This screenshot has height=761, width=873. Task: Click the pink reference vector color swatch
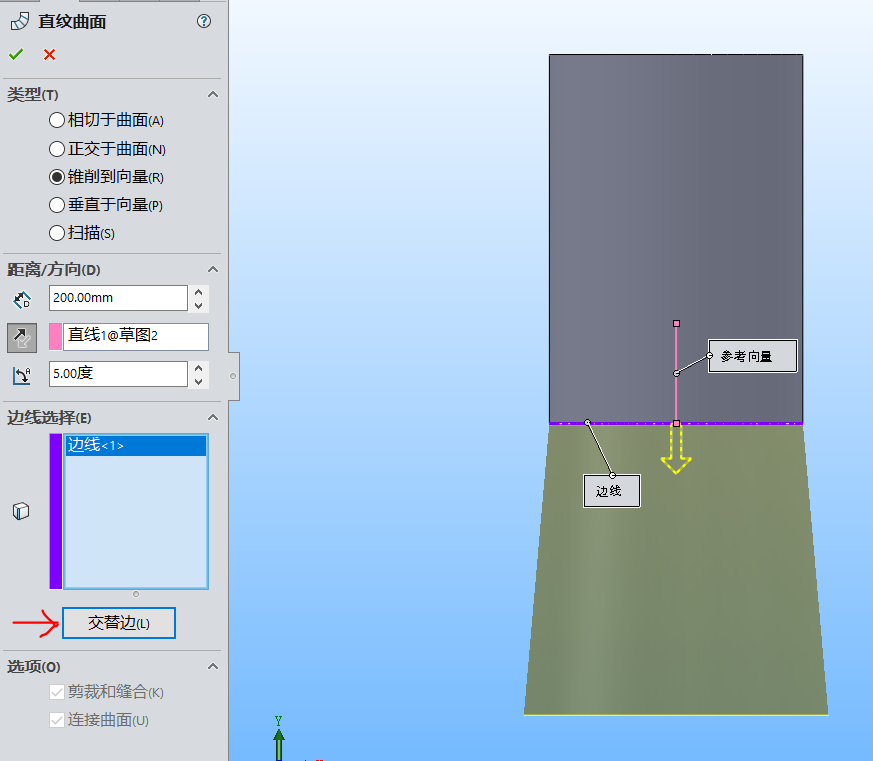tap(56, 337)
